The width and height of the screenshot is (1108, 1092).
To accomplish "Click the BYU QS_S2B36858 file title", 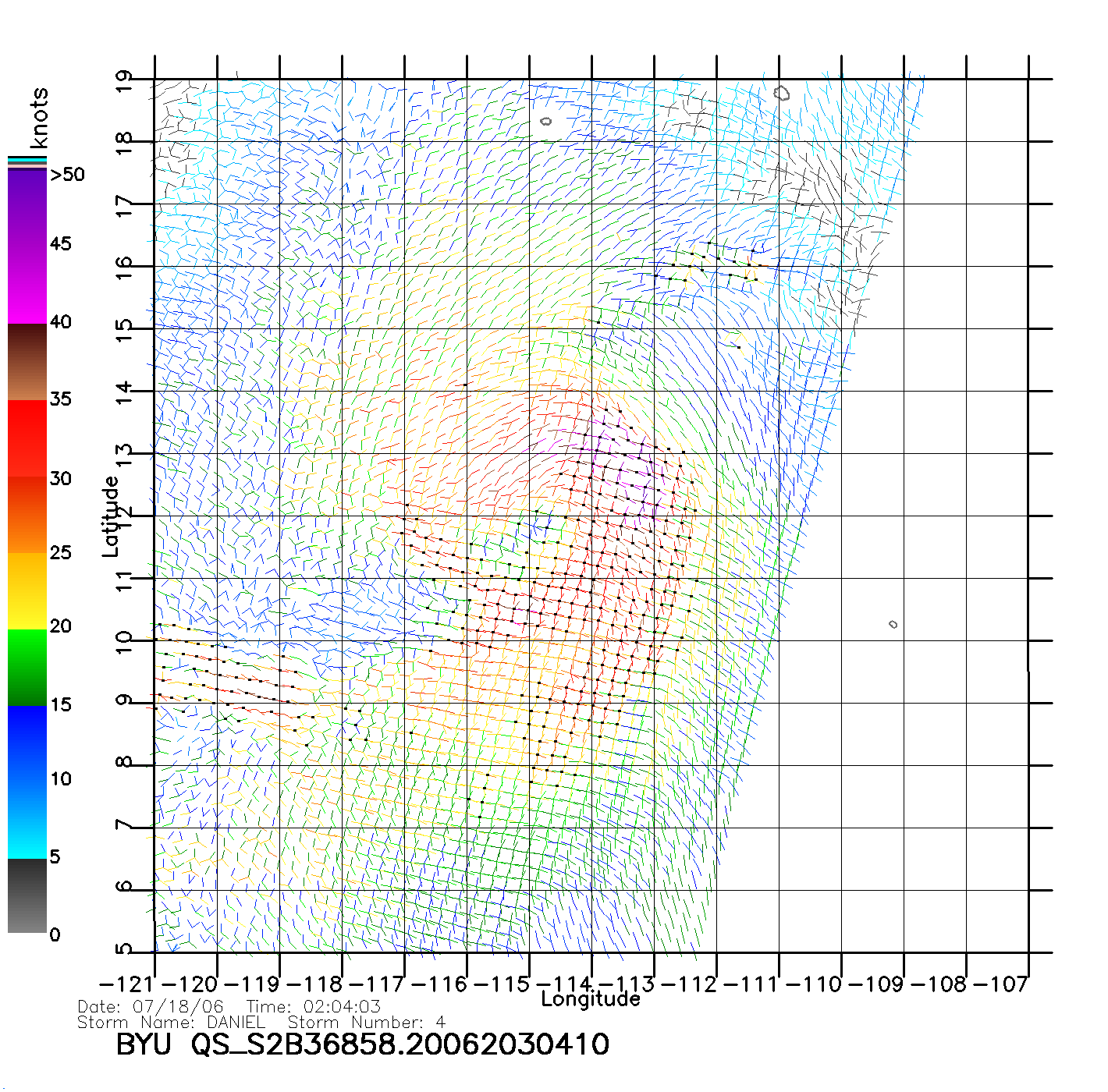I will click(362, 1045).
